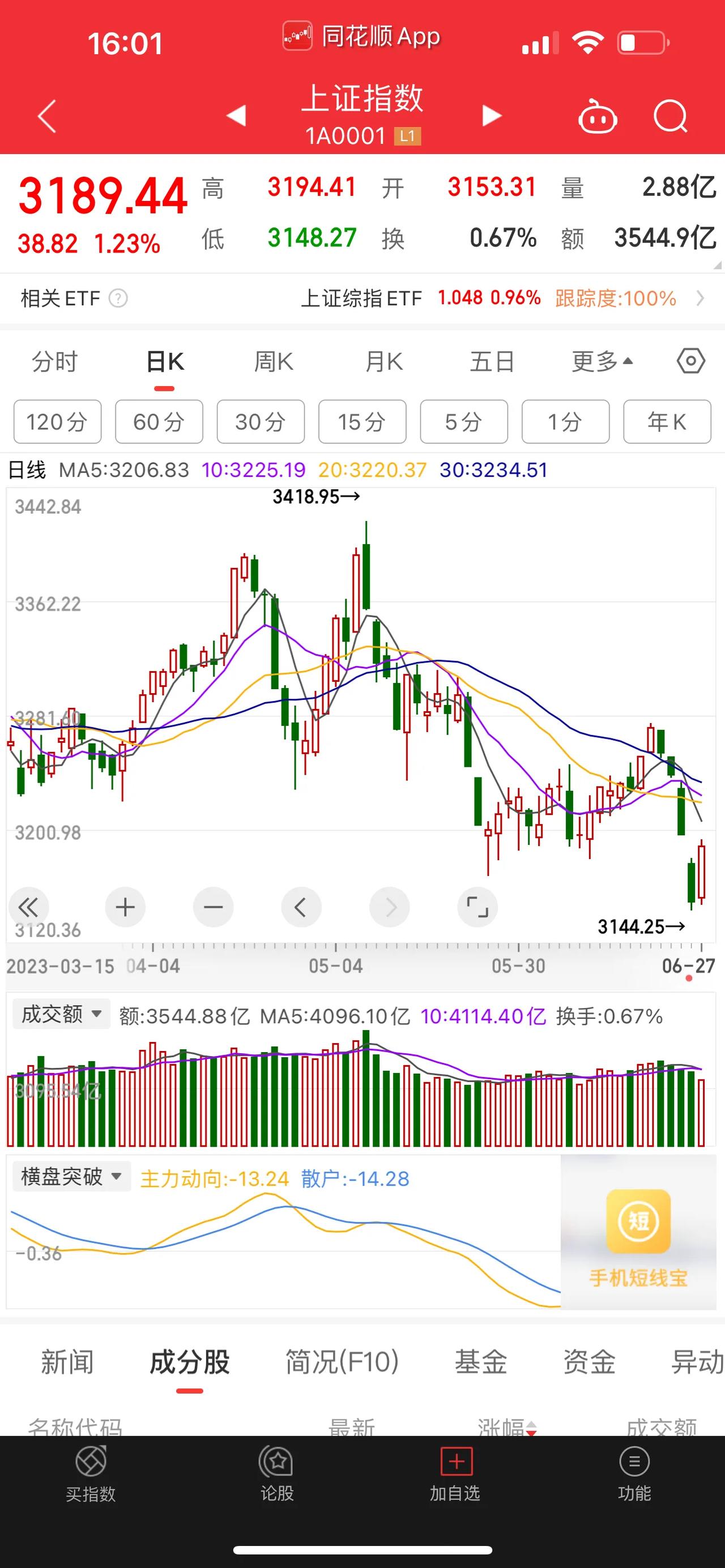Select the 60分 period button
This screenshot has height=1568, width=725.
tap(159, 421)
